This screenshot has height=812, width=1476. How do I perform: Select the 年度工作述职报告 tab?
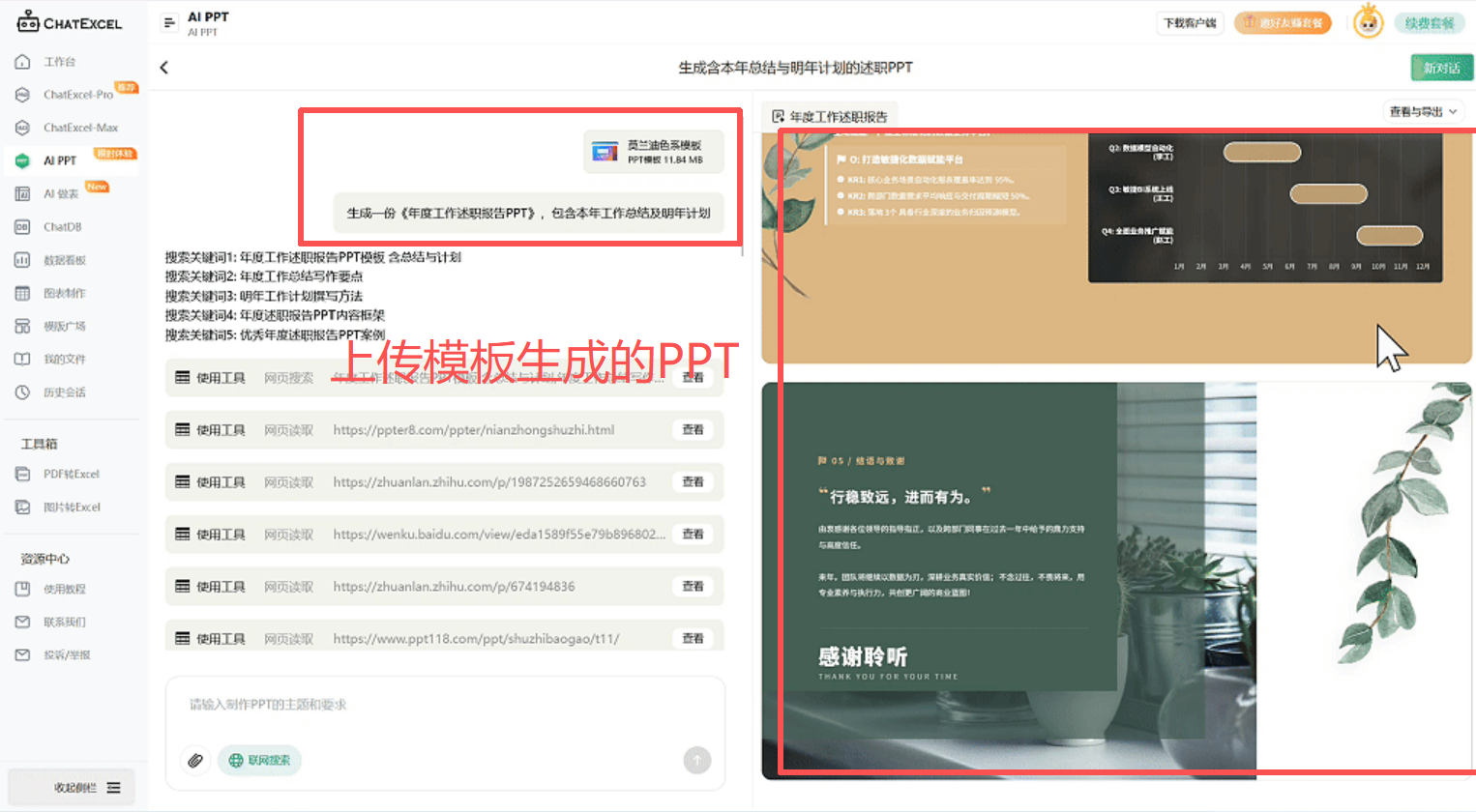click(830, 117)
